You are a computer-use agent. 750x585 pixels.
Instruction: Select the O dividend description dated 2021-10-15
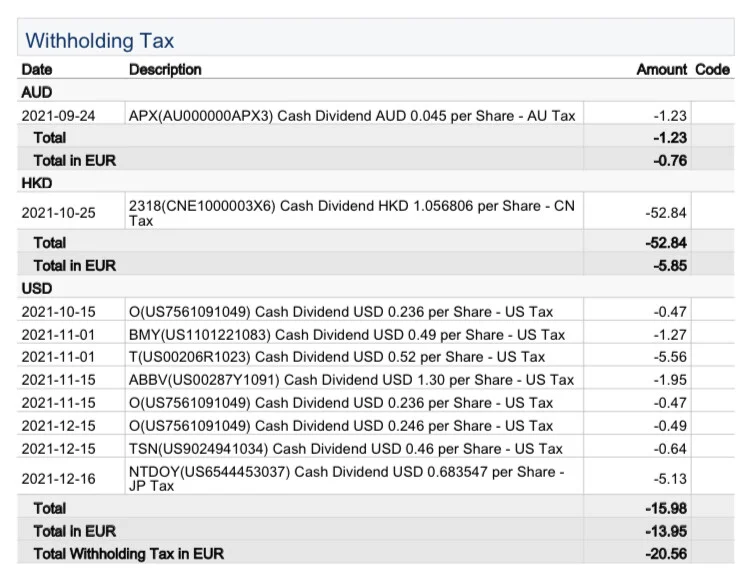pos(341,312)
